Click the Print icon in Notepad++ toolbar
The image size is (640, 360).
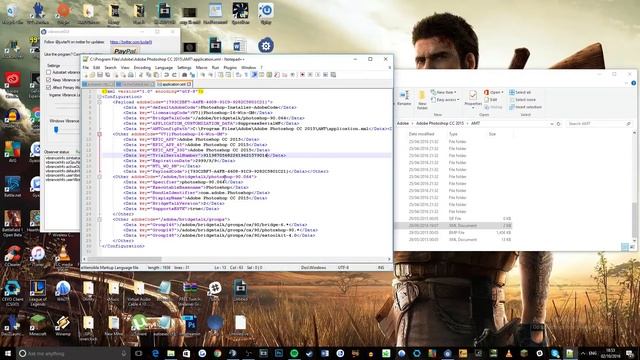(x=131, y=75)
